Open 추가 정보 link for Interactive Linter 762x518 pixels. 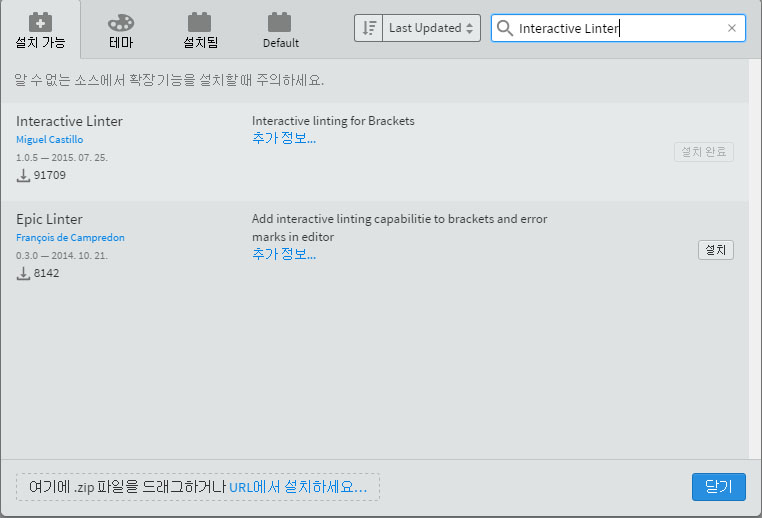[x=284, y=138]
